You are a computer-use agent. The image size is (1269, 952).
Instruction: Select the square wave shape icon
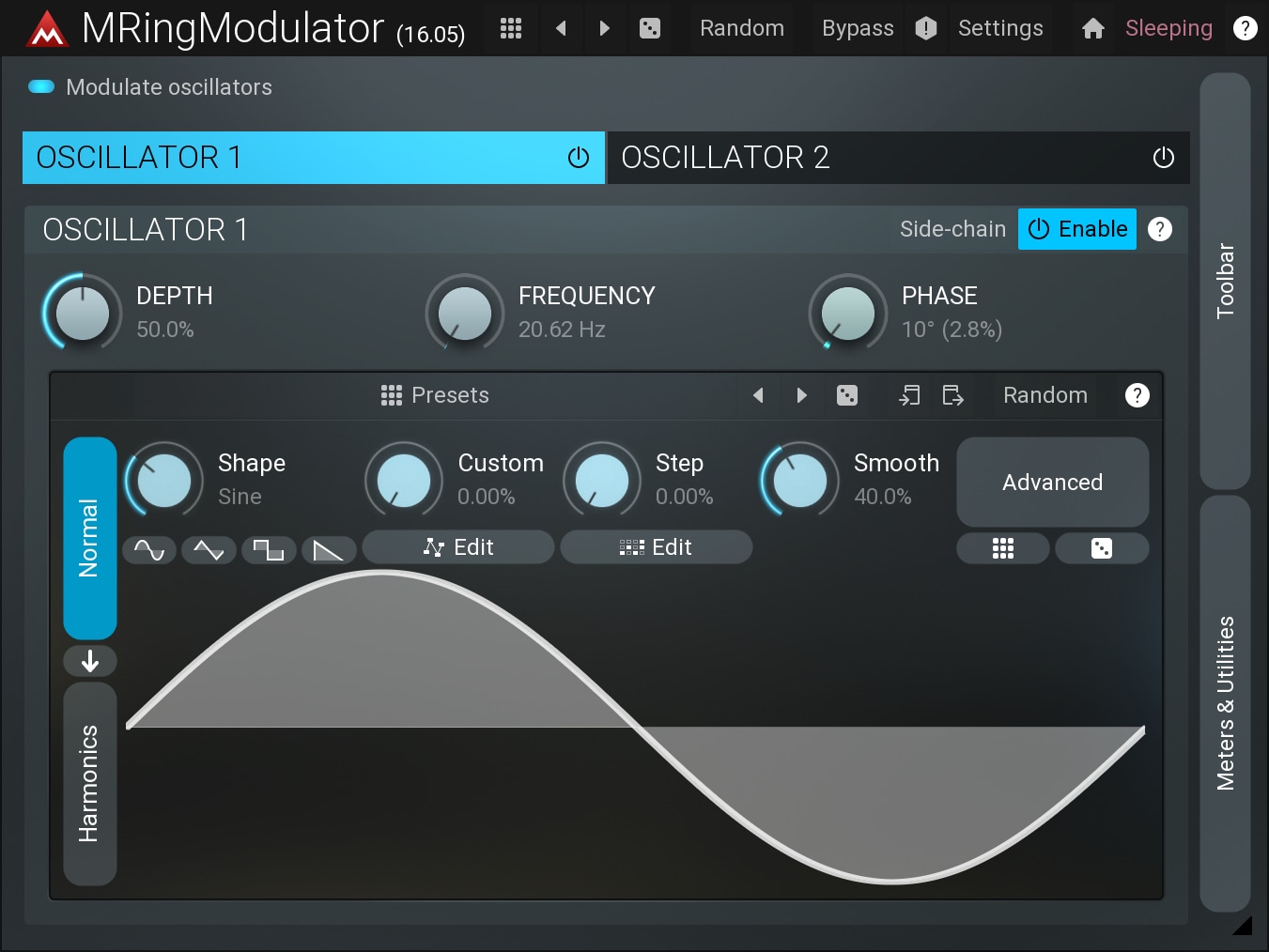pos(269,550)
